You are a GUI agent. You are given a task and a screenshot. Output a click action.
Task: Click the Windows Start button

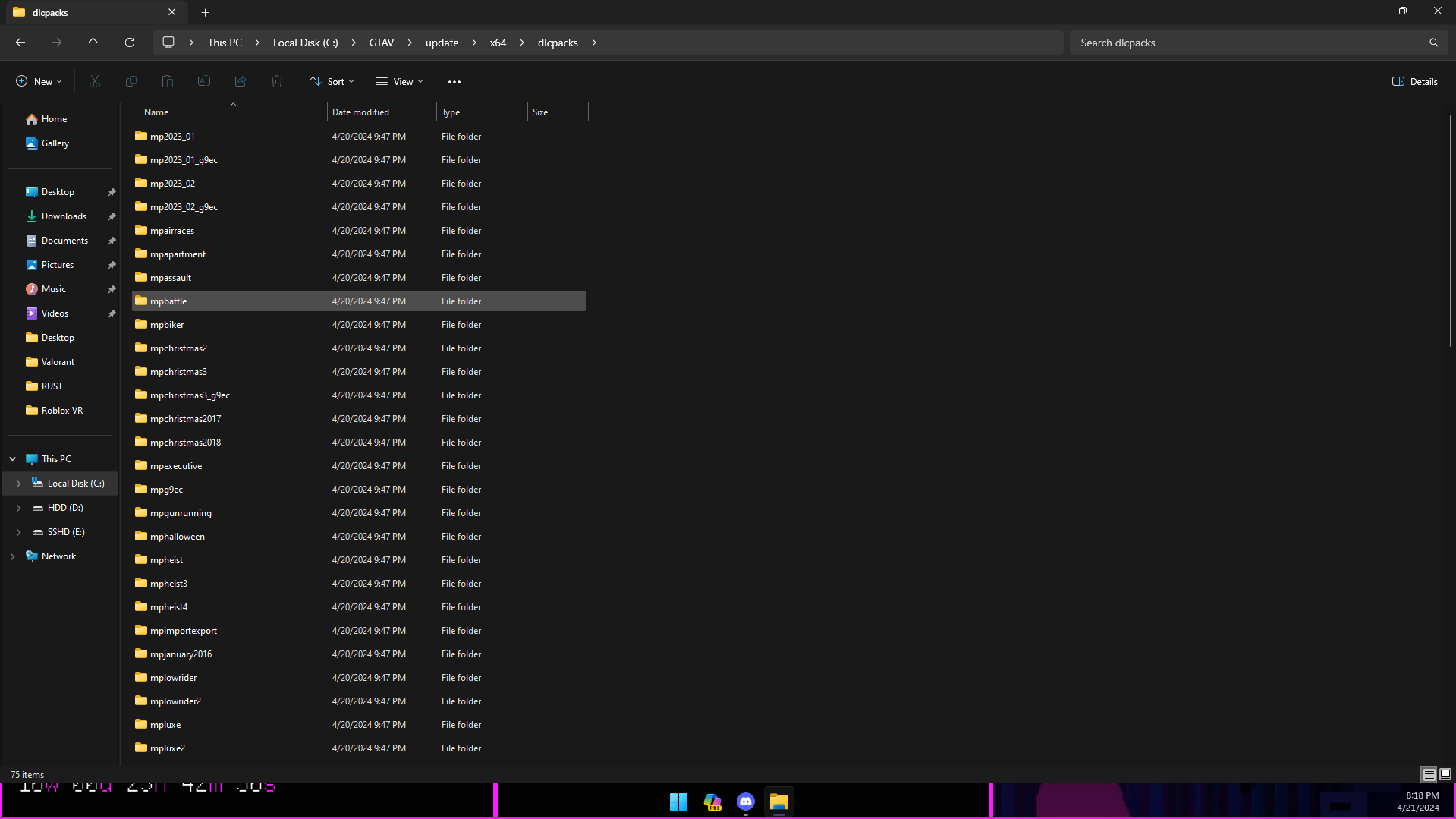coord(678,802)
